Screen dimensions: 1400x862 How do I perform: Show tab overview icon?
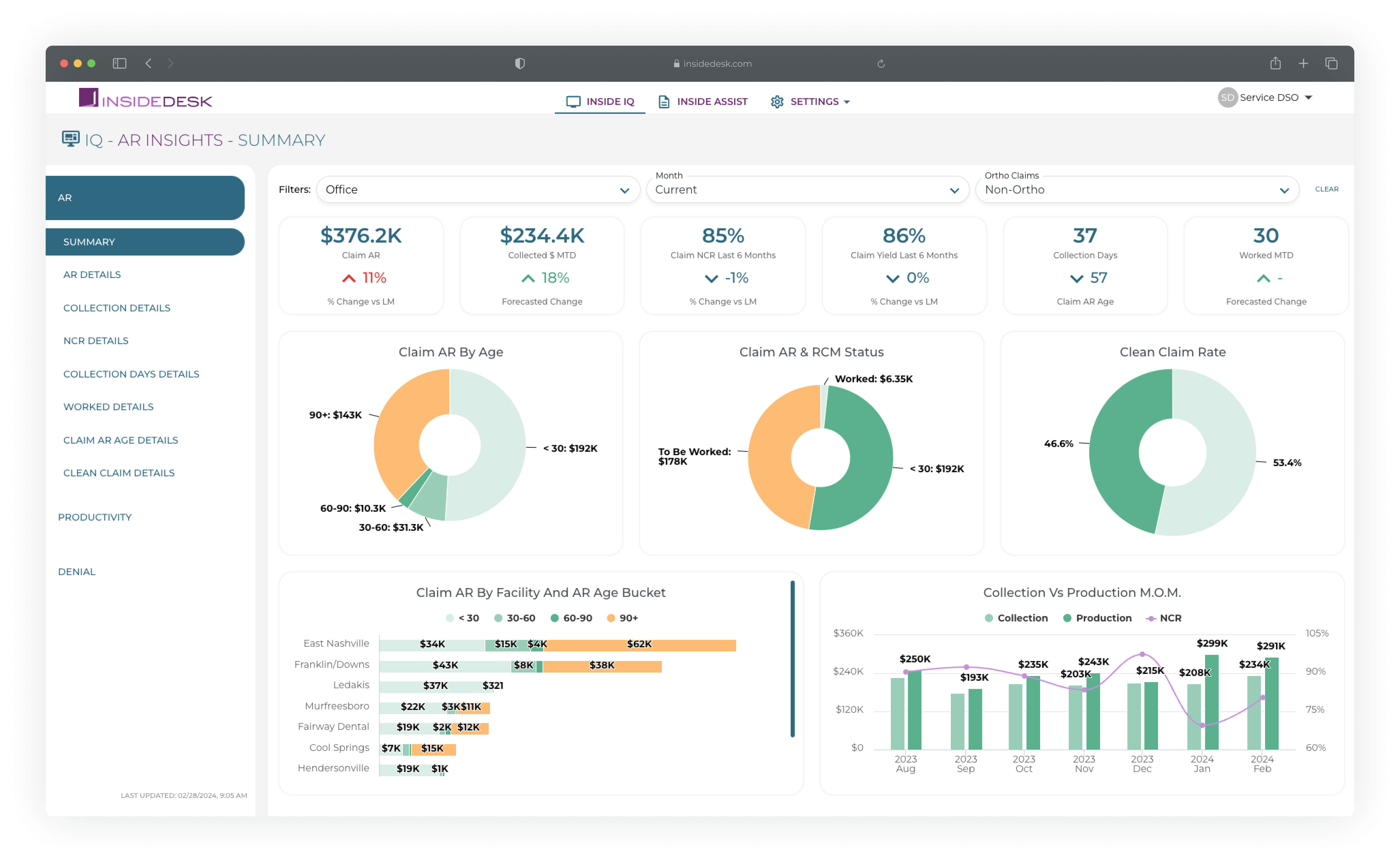pos(1331,63)
